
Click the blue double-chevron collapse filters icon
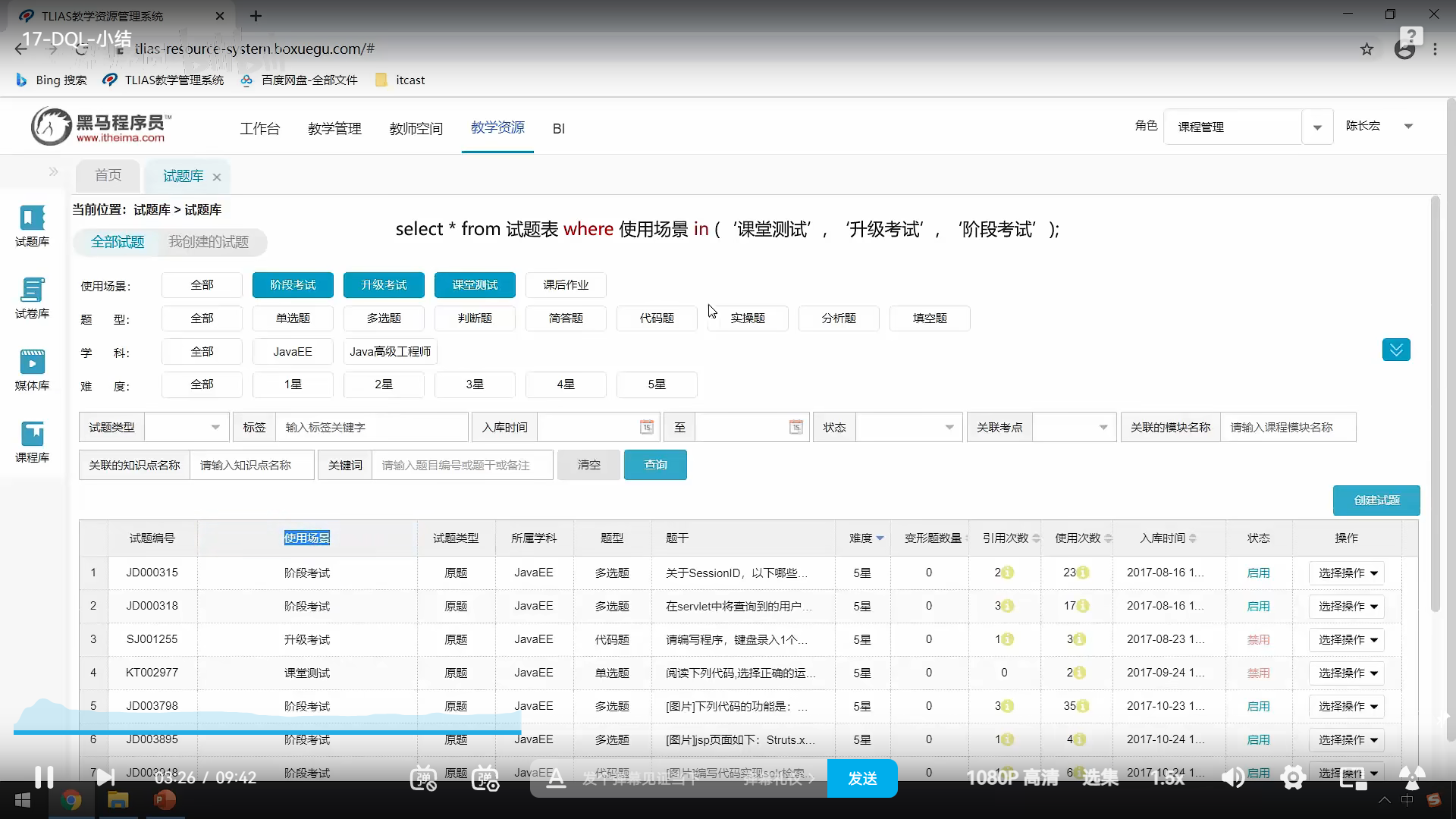pyautogui.click(x=1395, y=350)
